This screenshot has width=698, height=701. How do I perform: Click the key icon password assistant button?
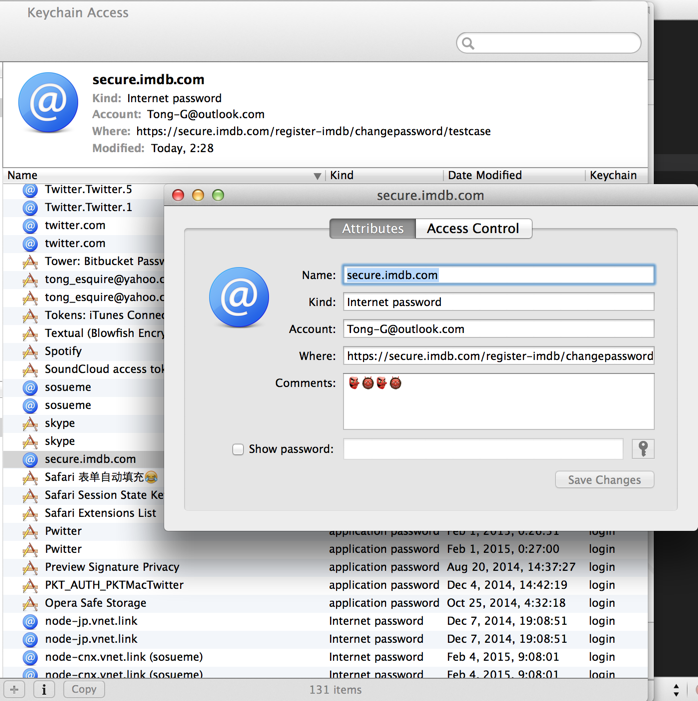[643, 449]
